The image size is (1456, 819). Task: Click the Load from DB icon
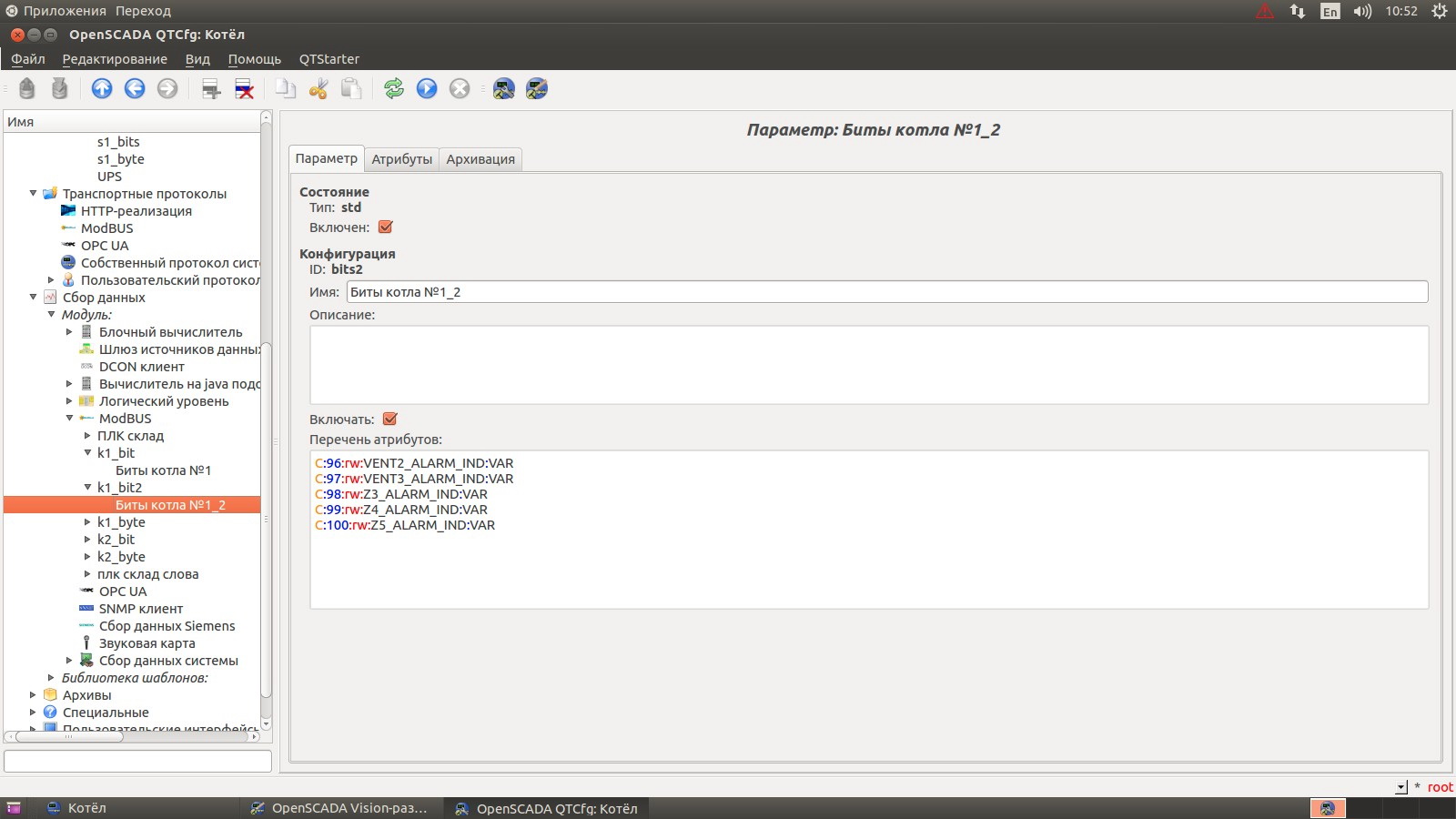pos(27,88)
